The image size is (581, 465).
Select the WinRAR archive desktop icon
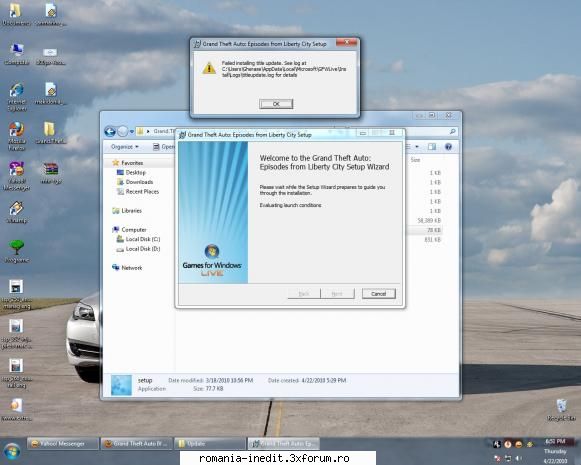51,173
